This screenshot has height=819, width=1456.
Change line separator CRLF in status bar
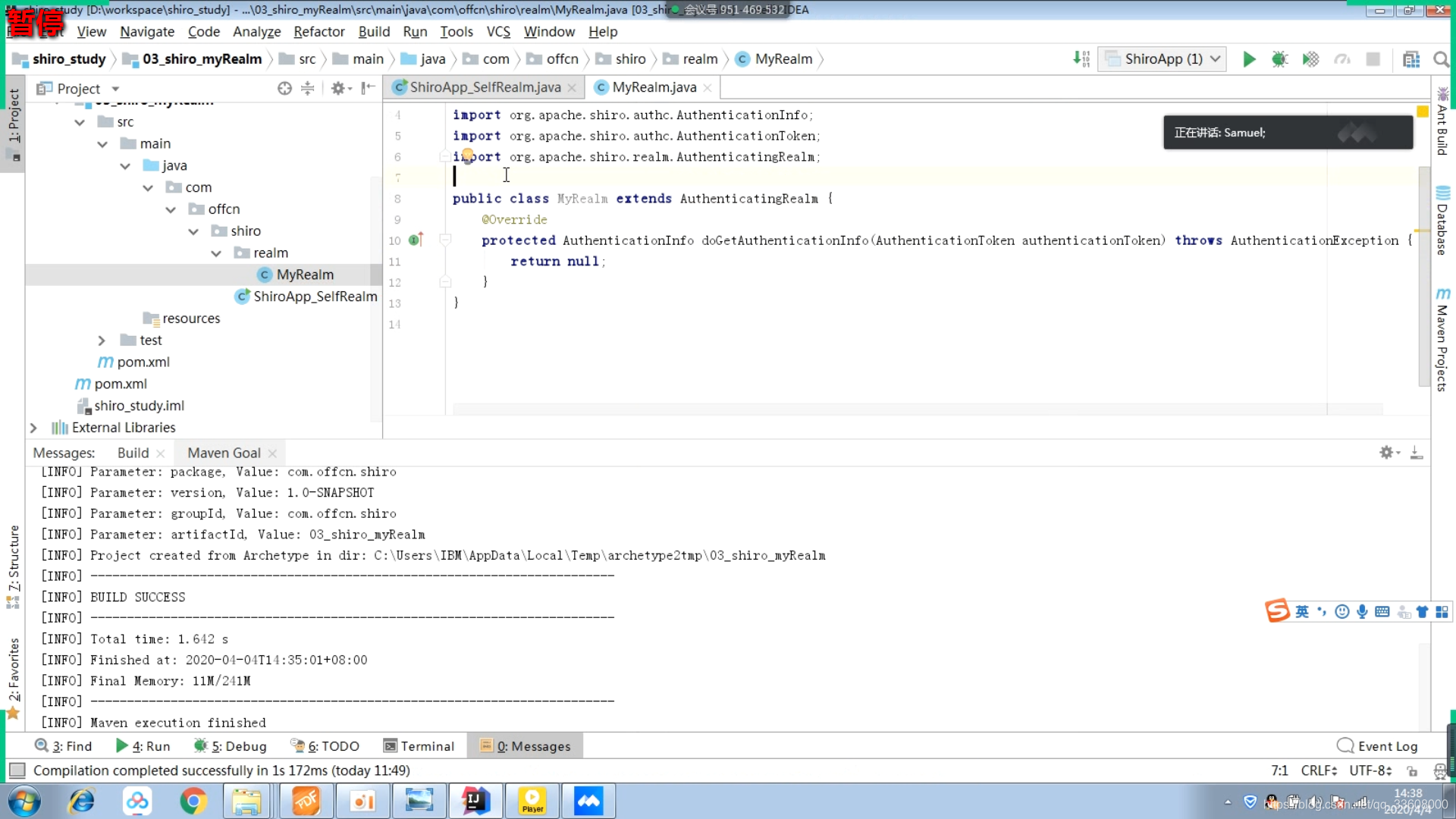pos(1319,770)
